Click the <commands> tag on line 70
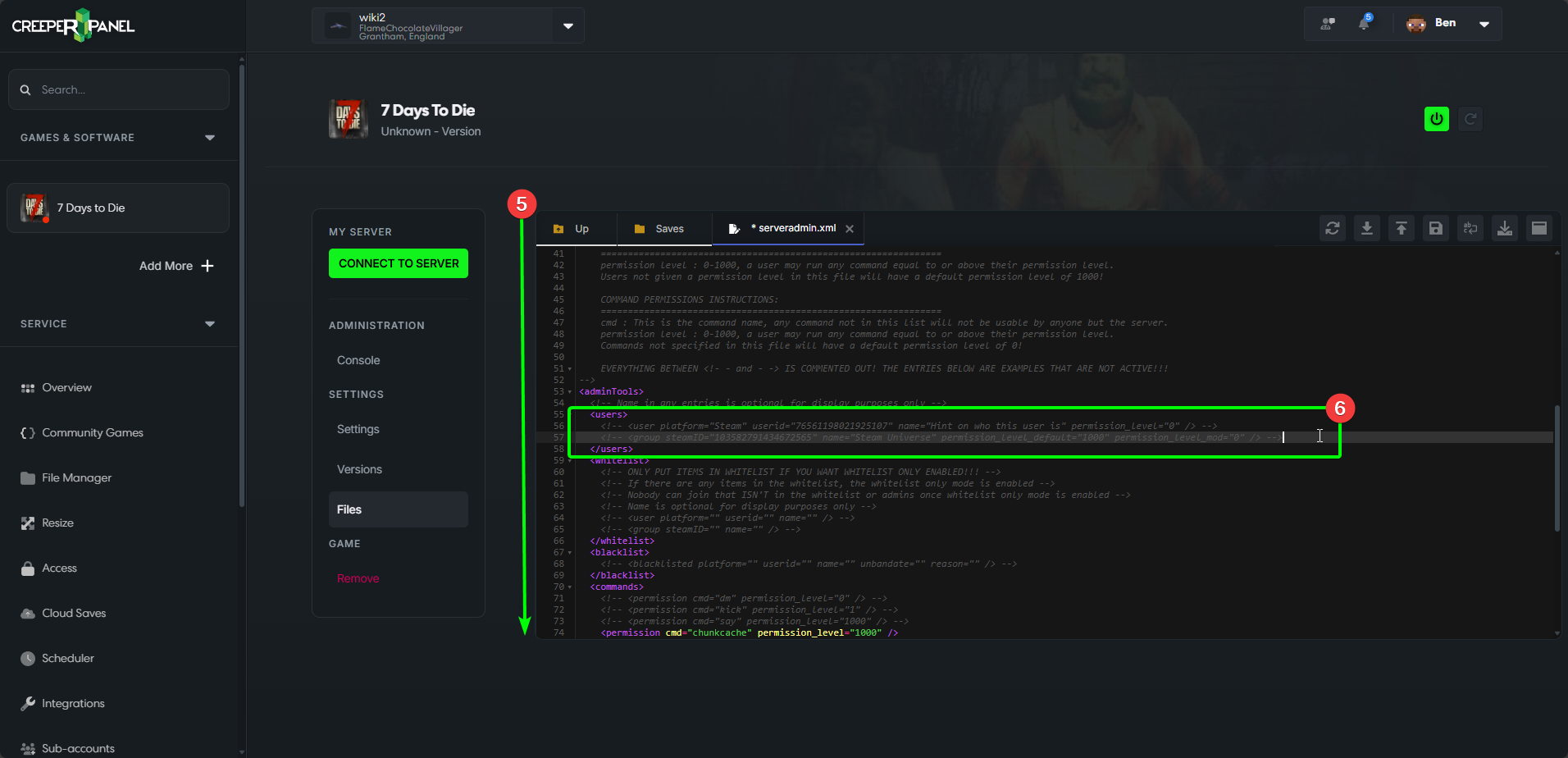 point(617,587)
